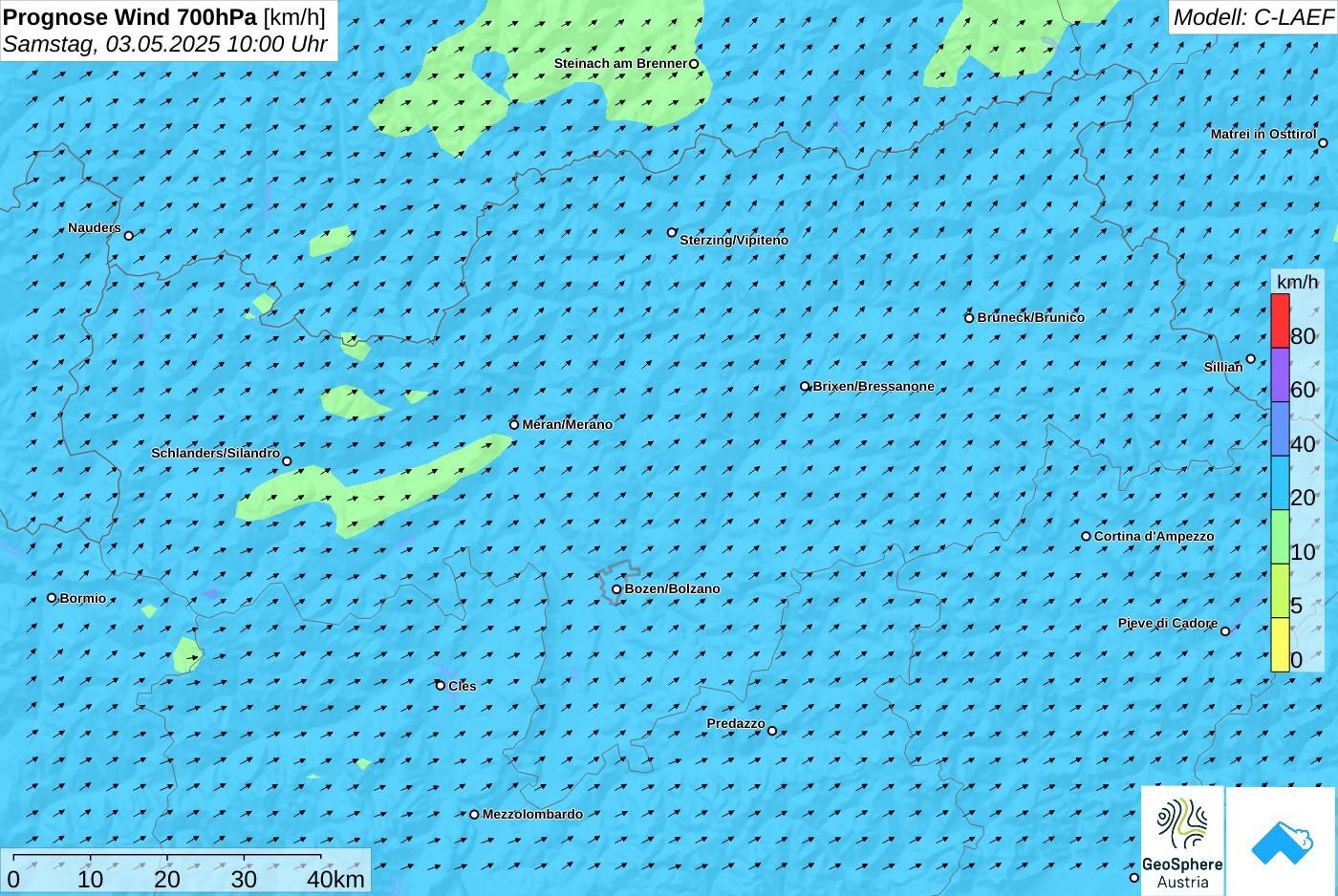This screenshot has width=1338, height=896.
Task: Click the Cortina d'Ampezzo marker
Action: coord(1086,537)
